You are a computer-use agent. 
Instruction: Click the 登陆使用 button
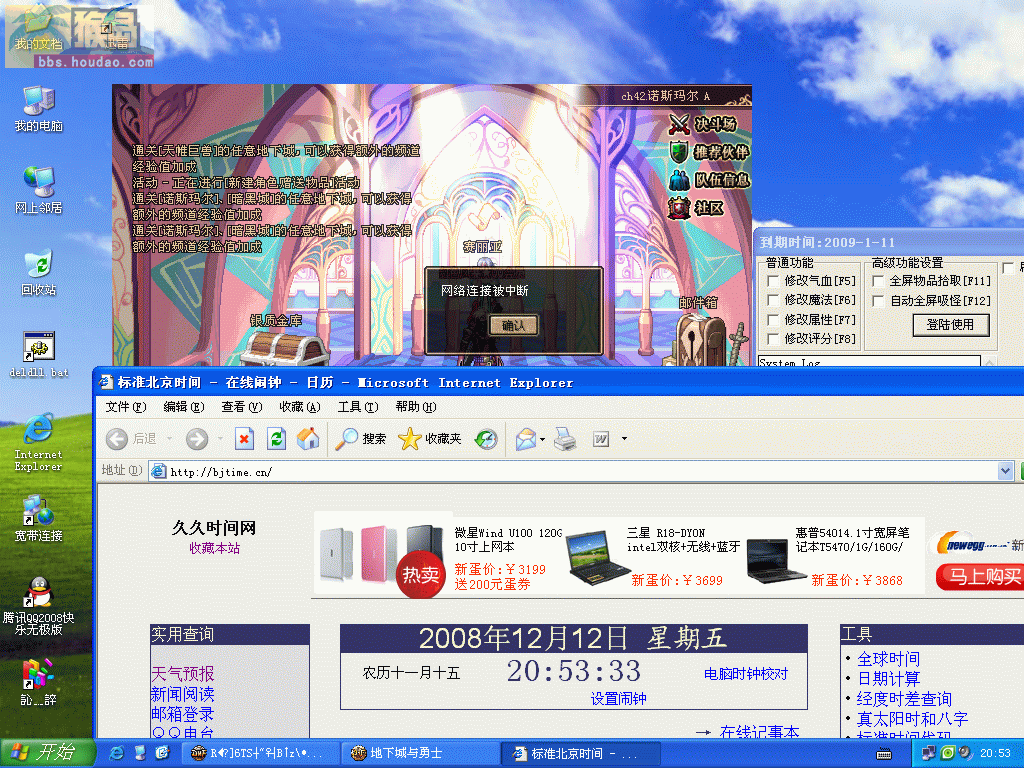coord(950,325)
